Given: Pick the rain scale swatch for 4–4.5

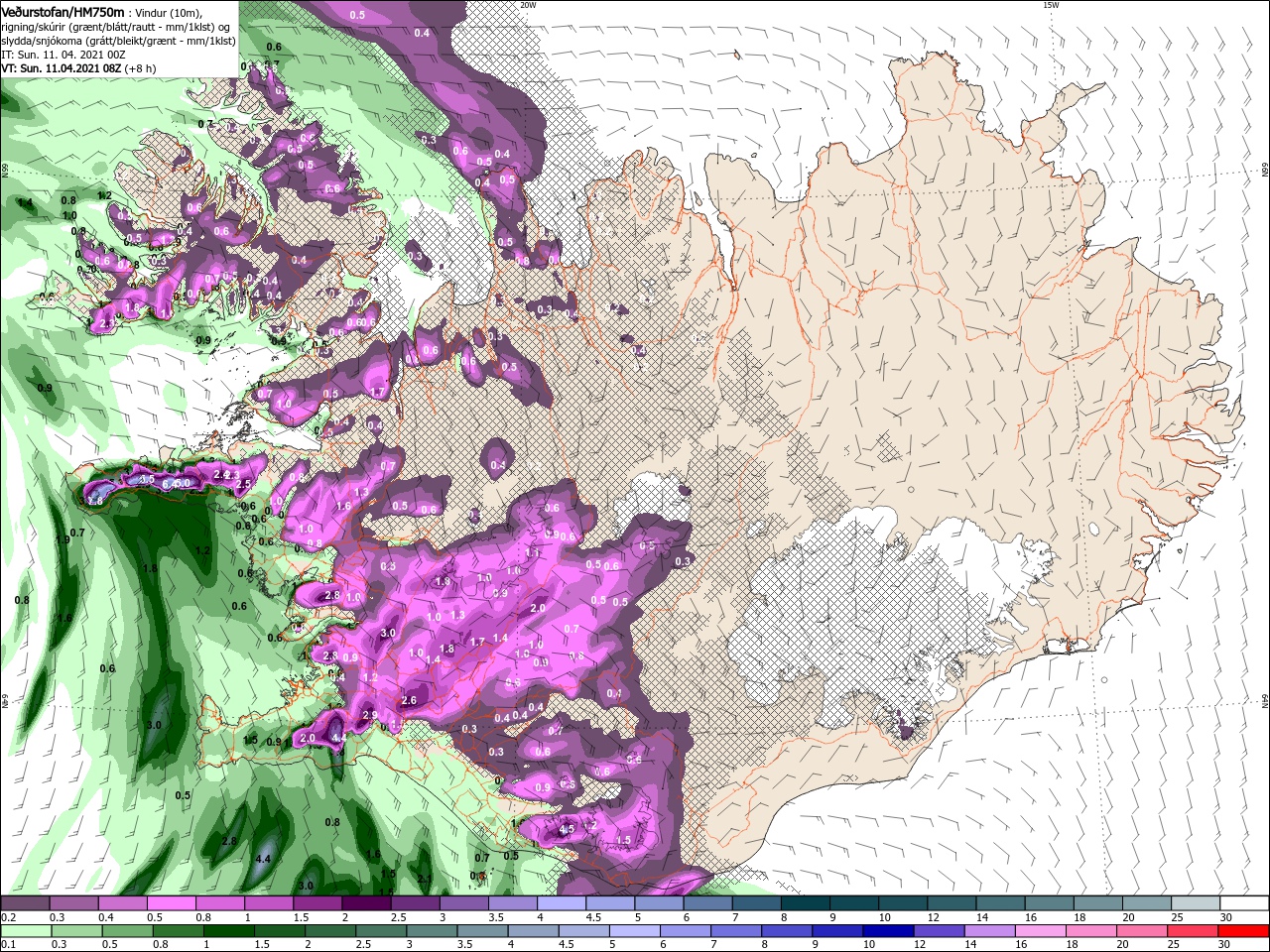Looking at the screenshot, I should coord(534,931).
